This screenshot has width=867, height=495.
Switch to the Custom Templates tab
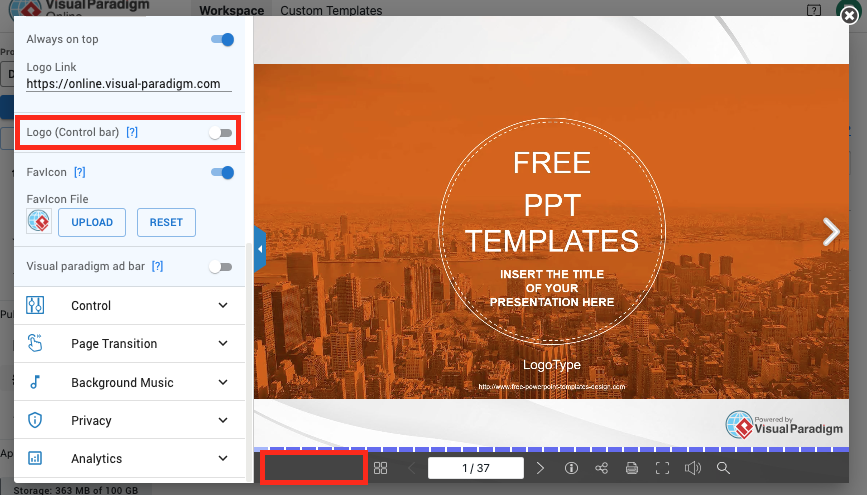331,11
